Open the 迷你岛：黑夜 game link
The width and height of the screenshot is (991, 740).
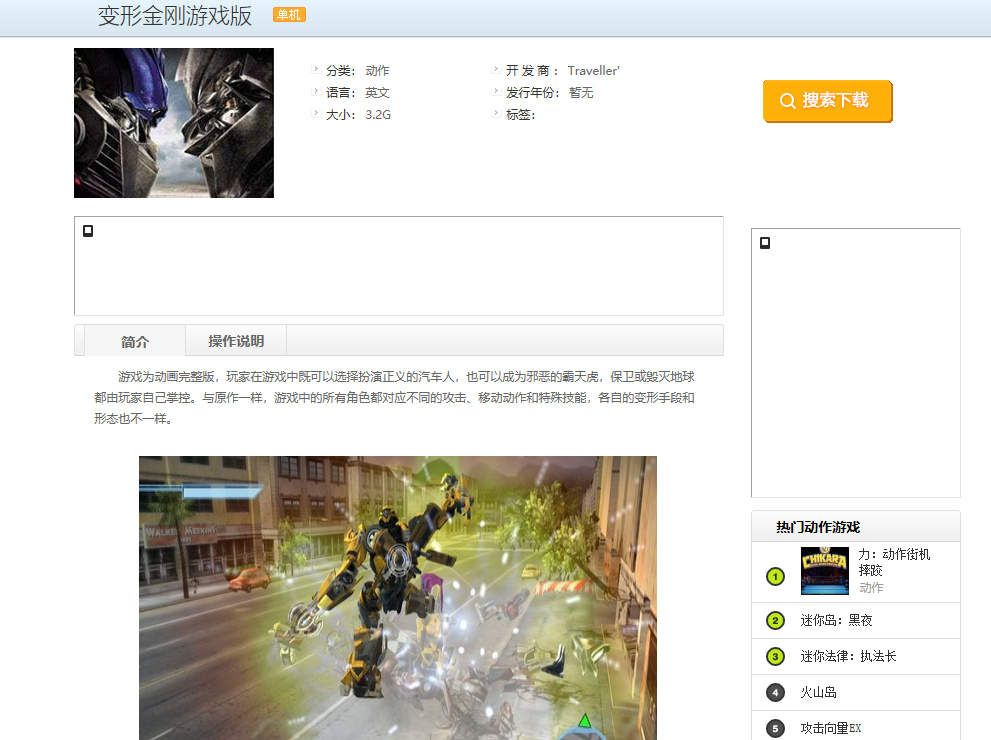[836, 621]
